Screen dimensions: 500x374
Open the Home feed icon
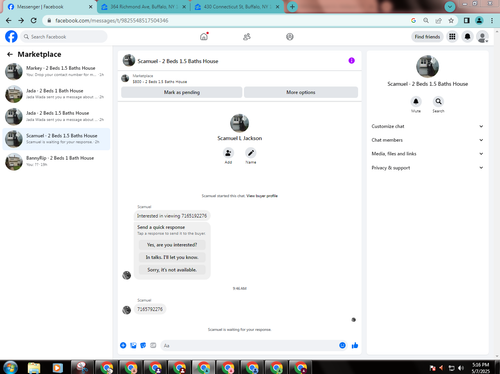pos(204,36)
